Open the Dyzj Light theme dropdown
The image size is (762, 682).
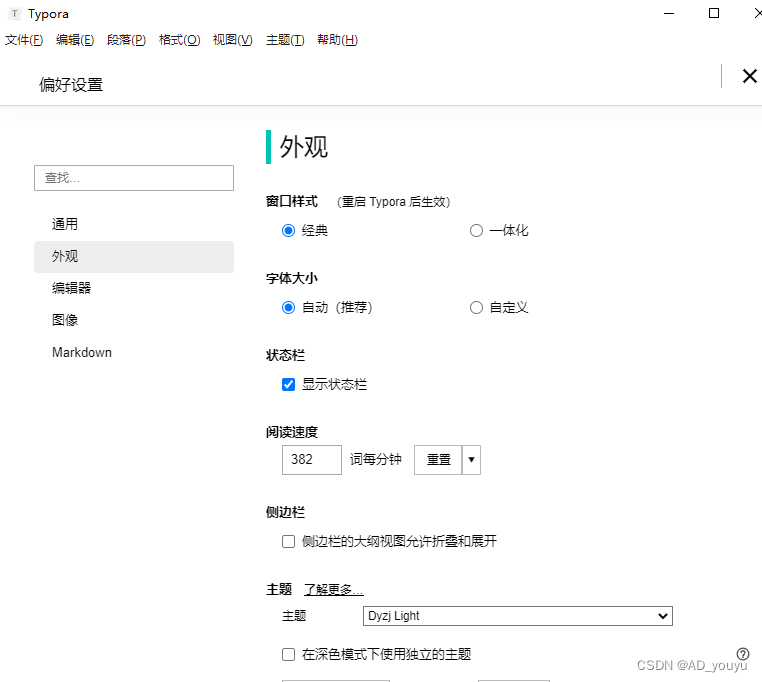click(518, 616)
